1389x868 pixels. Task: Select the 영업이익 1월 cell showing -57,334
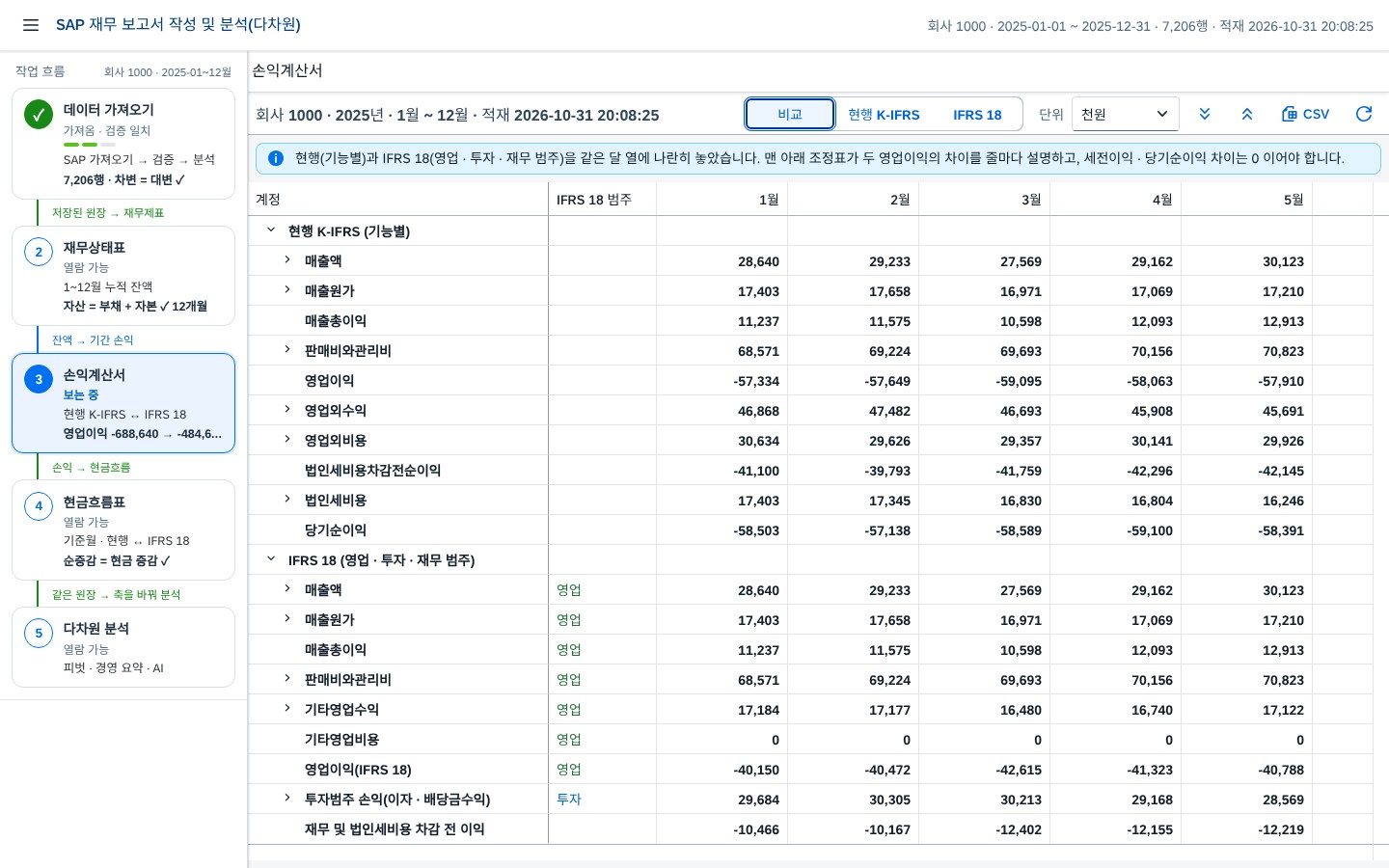pyautogui.click(x=722, y=381)
